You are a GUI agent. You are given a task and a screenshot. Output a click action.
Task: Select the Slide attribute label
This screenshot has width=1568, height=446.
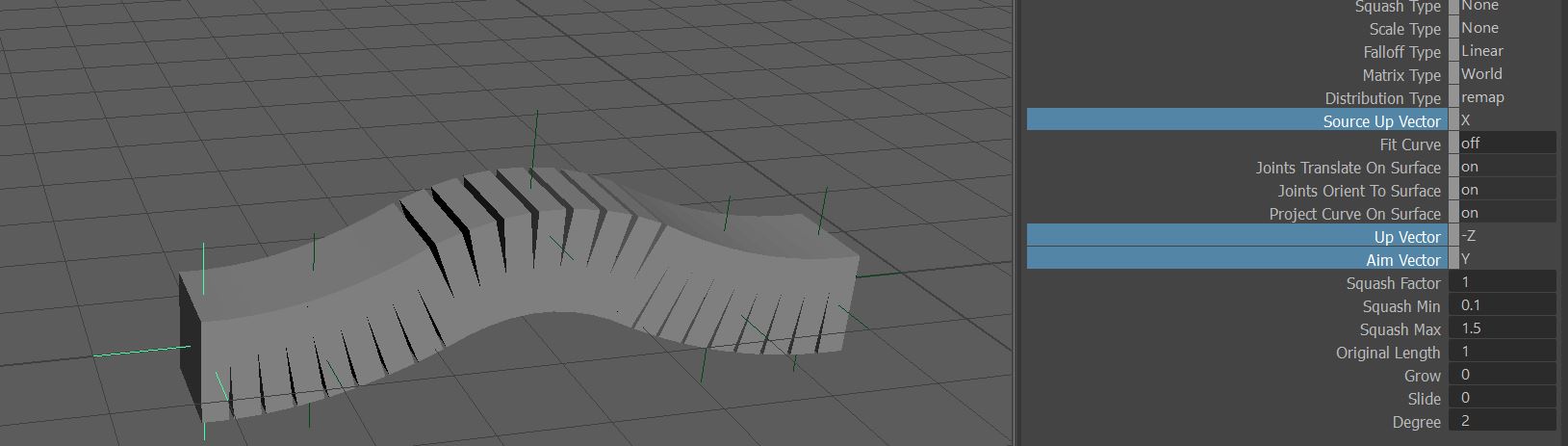click(1424, 399)
